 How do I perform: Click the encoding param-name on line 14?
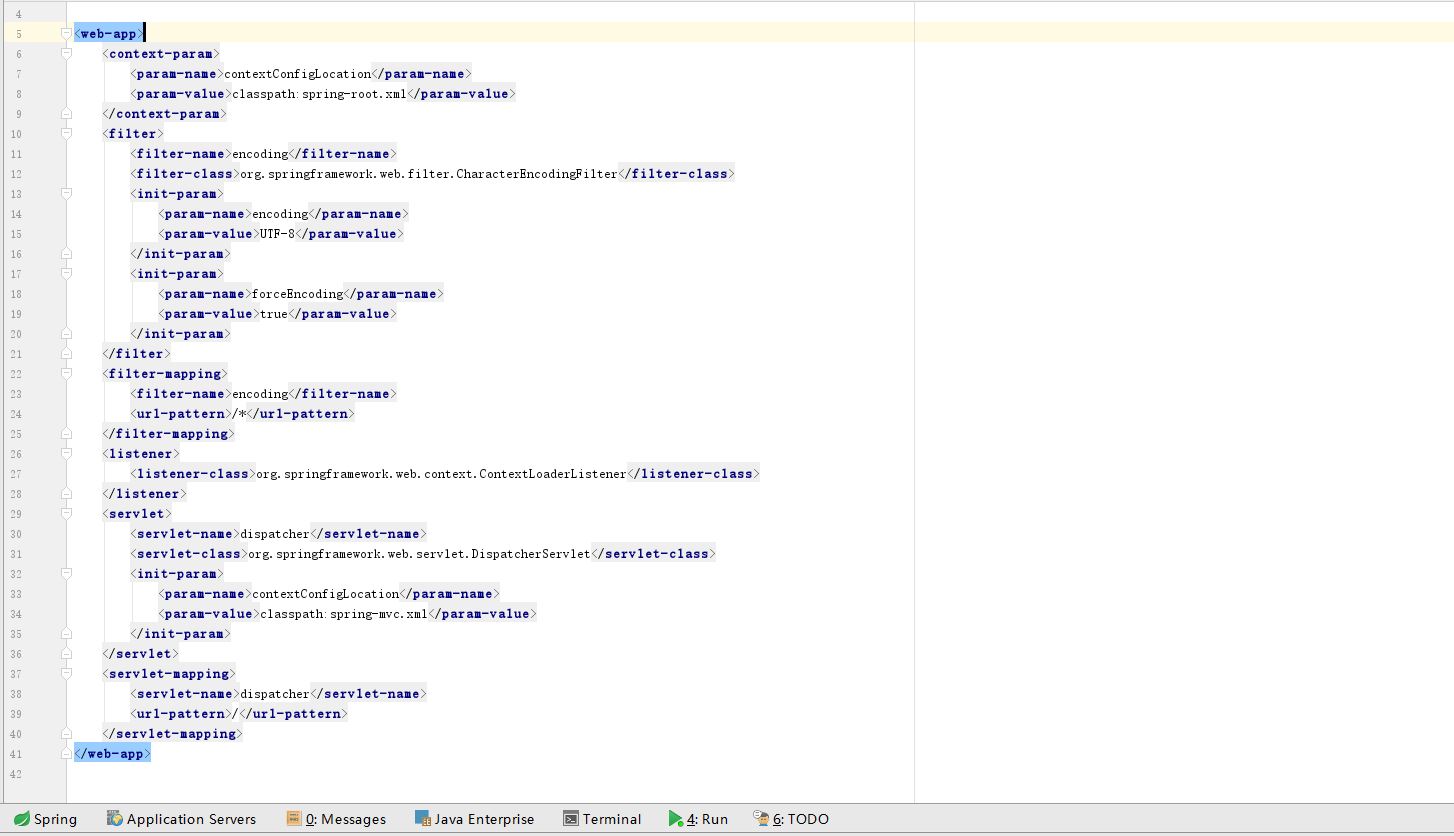(x=281, y=214)
